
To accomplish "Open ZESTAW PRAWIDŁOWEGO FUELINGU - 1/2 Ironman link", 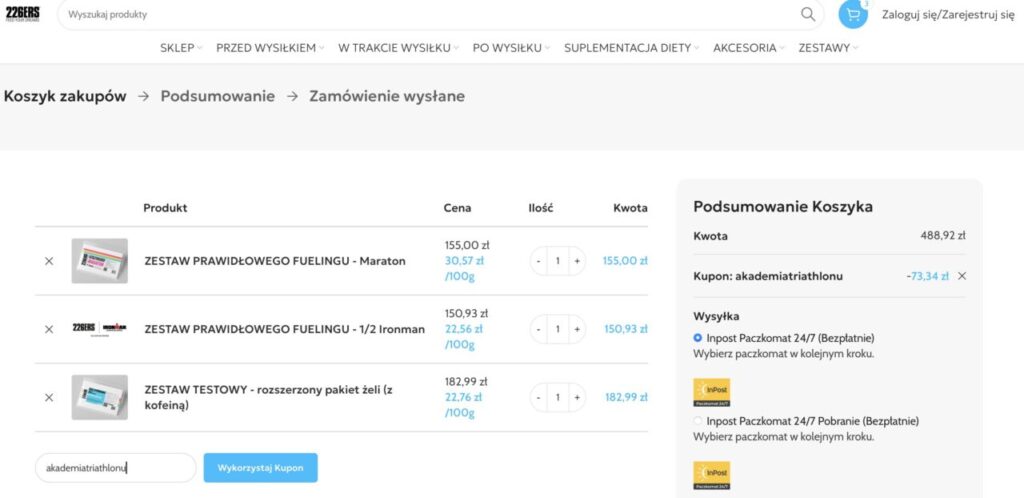I will [285, 329].
